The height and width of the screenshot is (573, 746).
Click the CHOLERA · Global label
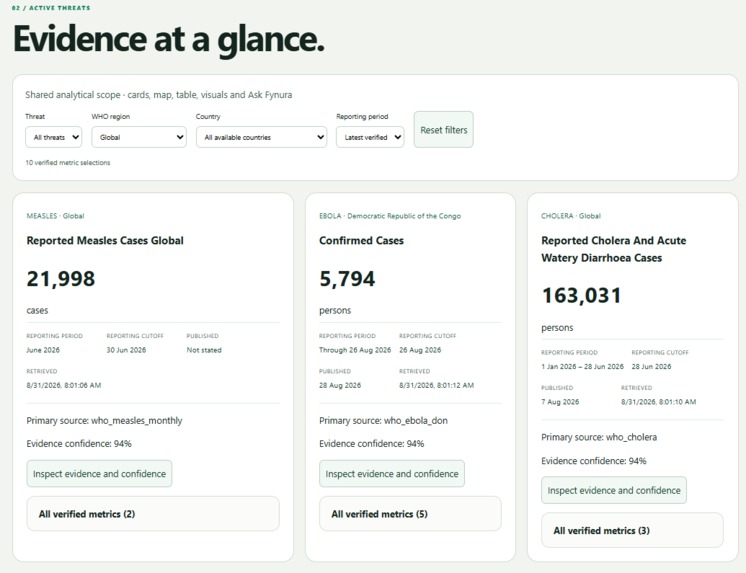click(571, 216)
